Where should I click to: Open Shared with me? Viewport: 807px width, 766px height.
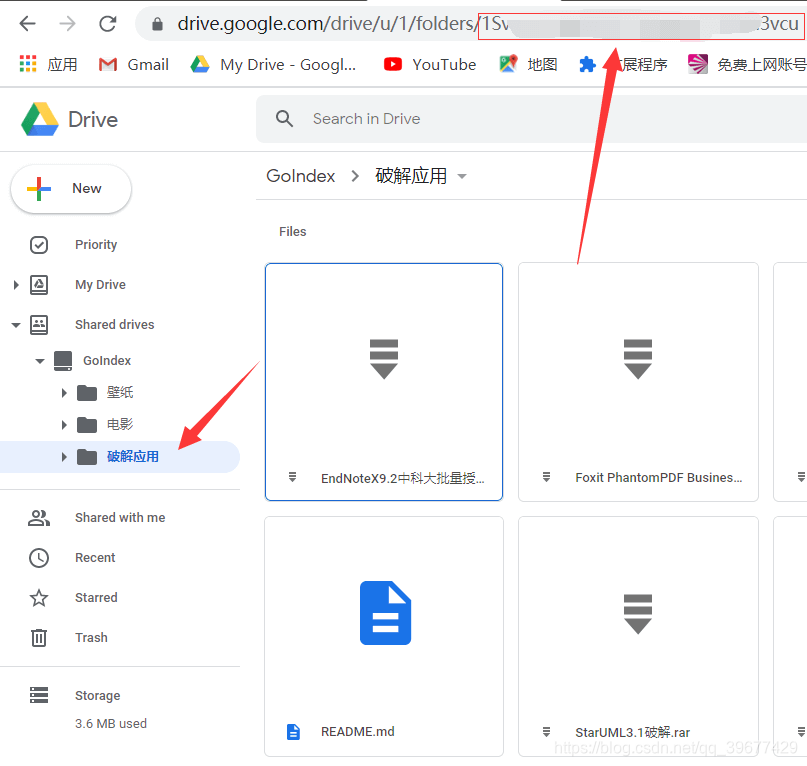point(120,517)
